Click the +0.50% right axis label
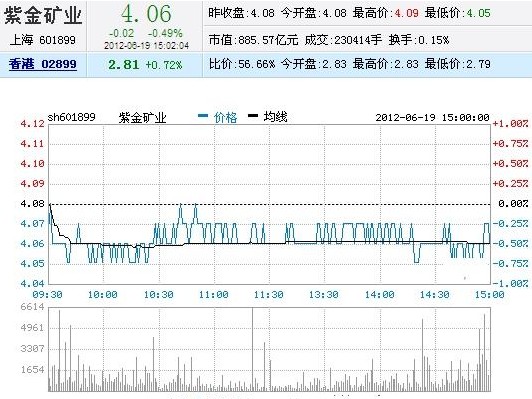The height and width of the screenshot is (399, 532). pyautogui.click(x=511, y=164)
